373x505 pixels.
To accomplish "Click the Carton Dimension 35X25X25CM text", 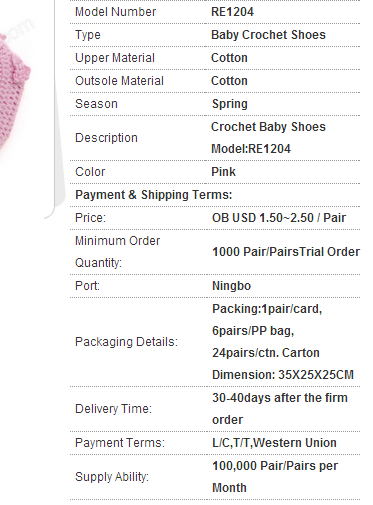I will pos(283,364).
